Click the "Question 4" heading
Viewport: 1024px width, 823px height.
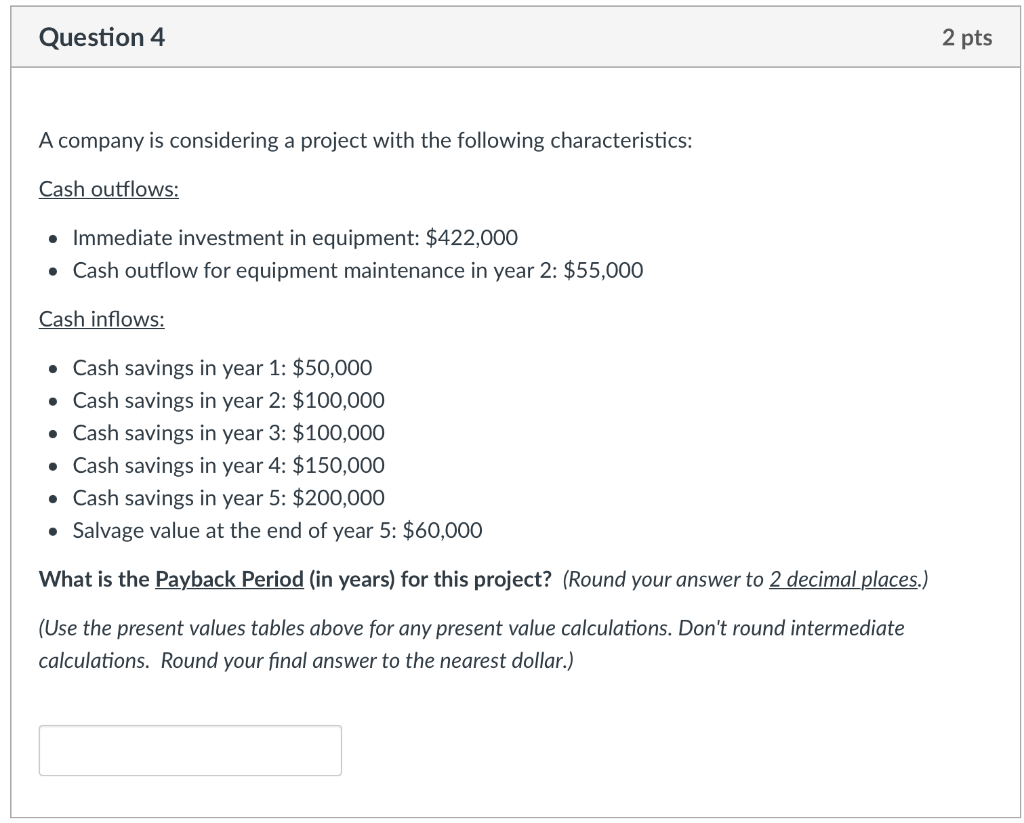[102, 38]
